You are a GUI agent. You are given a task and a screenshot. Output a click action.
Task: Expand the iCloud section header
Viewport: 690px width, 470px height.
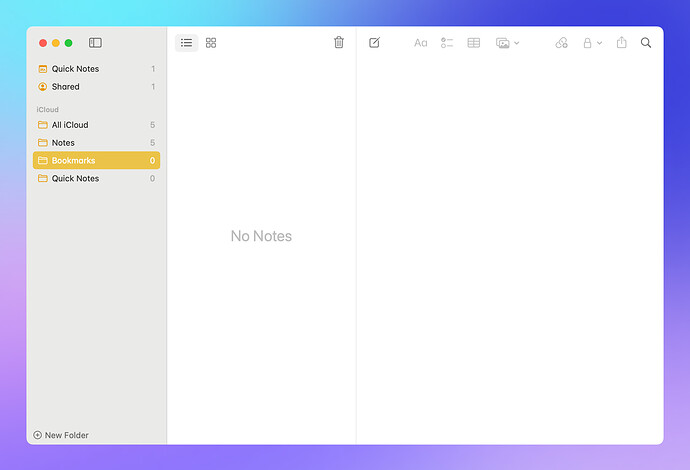click(x=48, y=109)
